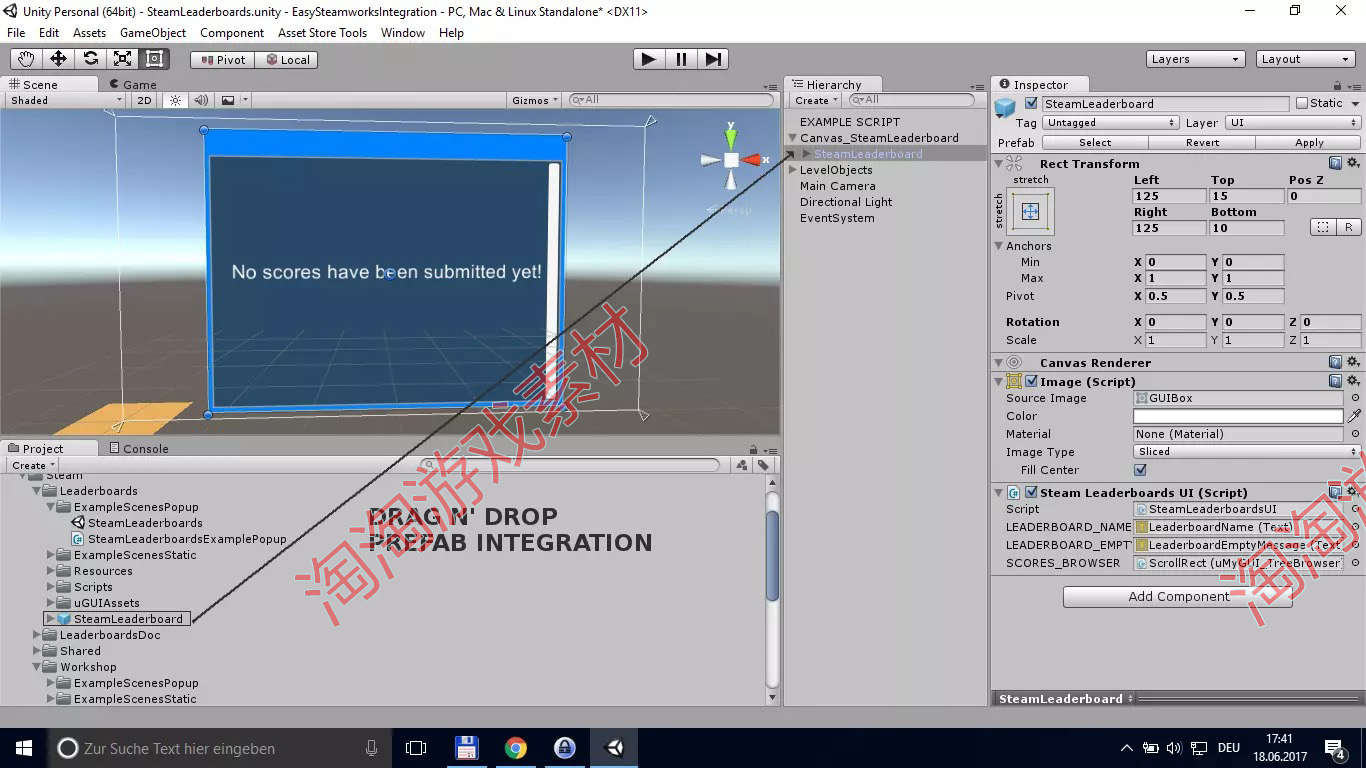The image size is (1366, 768).
Task: Open the anchor presets stretch icon
Action: pyautogui.click(x=1031, y=211)
